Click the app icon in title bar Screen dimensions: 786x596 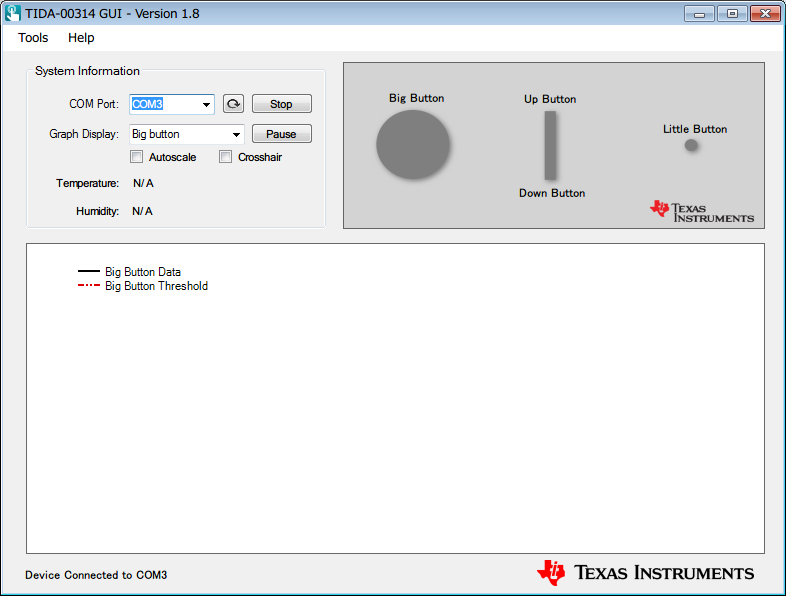pos(13,13)
